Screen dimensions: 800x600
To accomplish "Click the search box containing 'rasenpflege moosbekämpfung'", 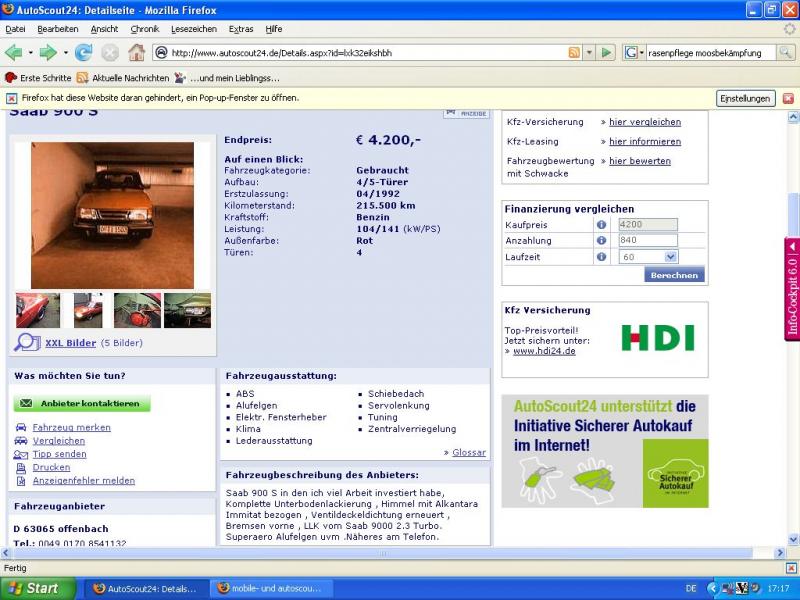I will coord(711,53).
